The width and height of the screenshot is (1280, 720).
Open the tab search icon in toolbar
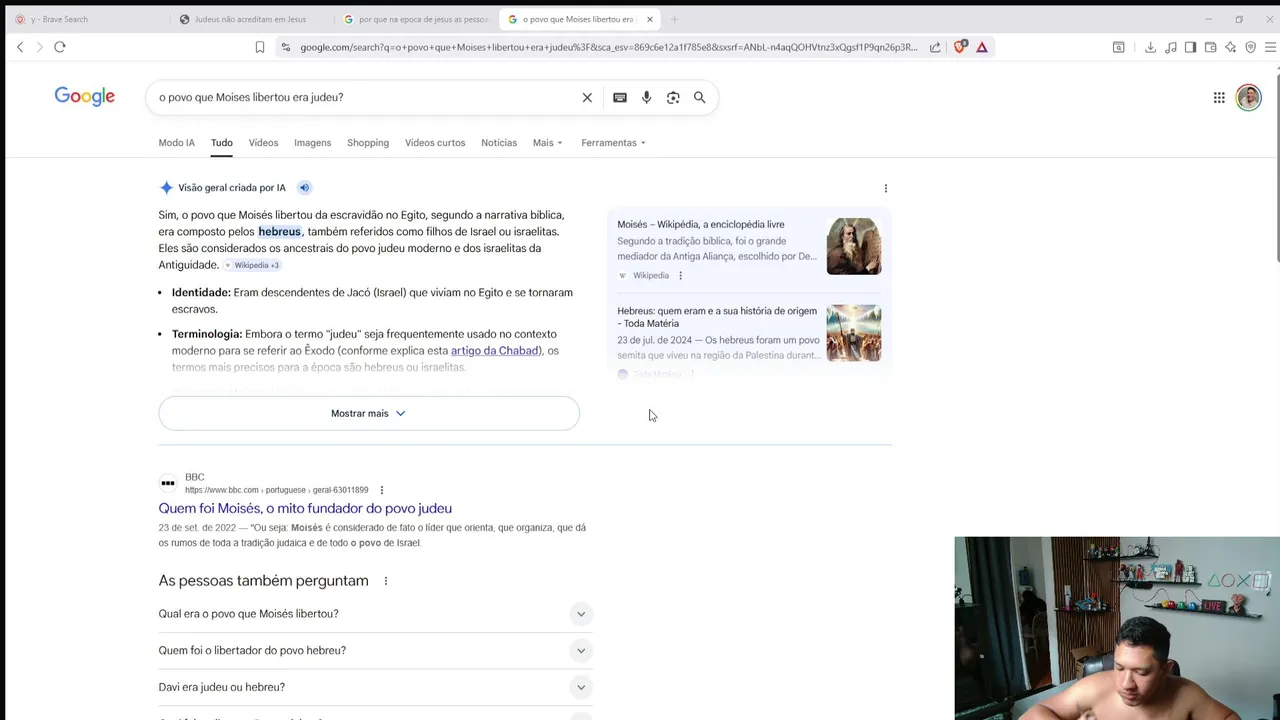1119,47
